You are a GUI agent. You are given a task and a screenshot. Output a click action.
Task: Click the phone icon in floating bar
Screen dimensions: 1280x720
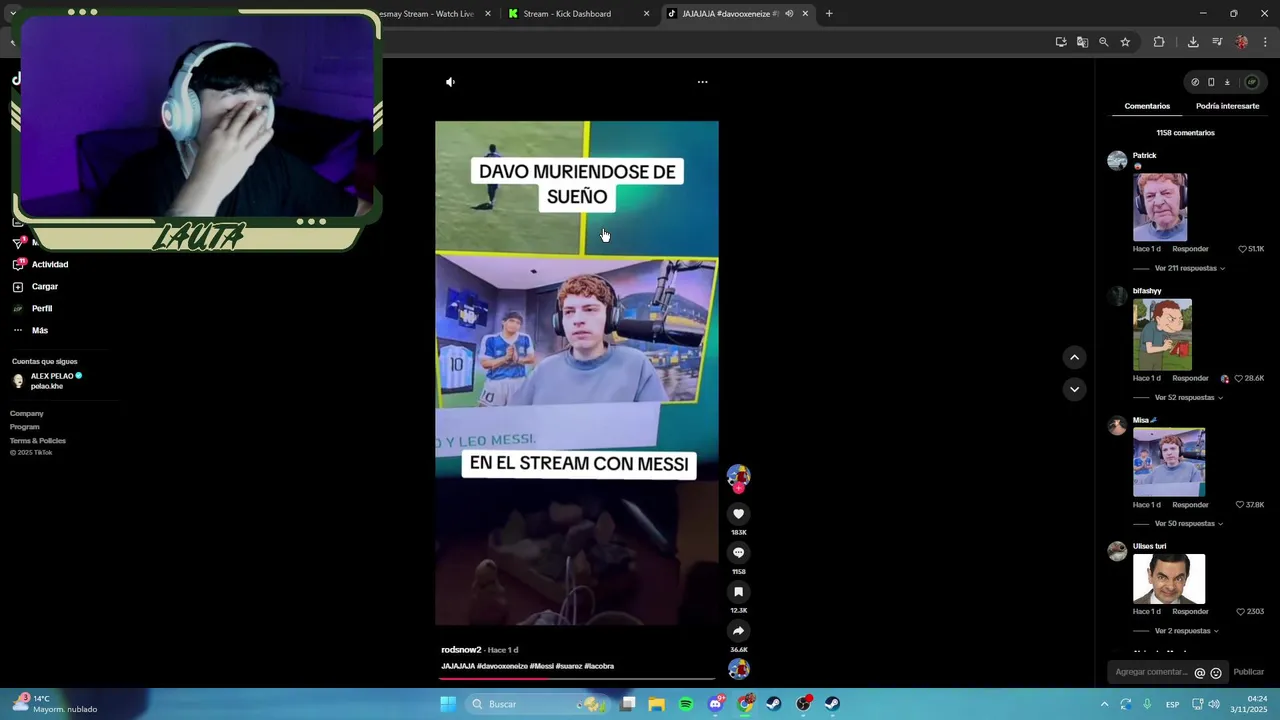[1211, 82]
